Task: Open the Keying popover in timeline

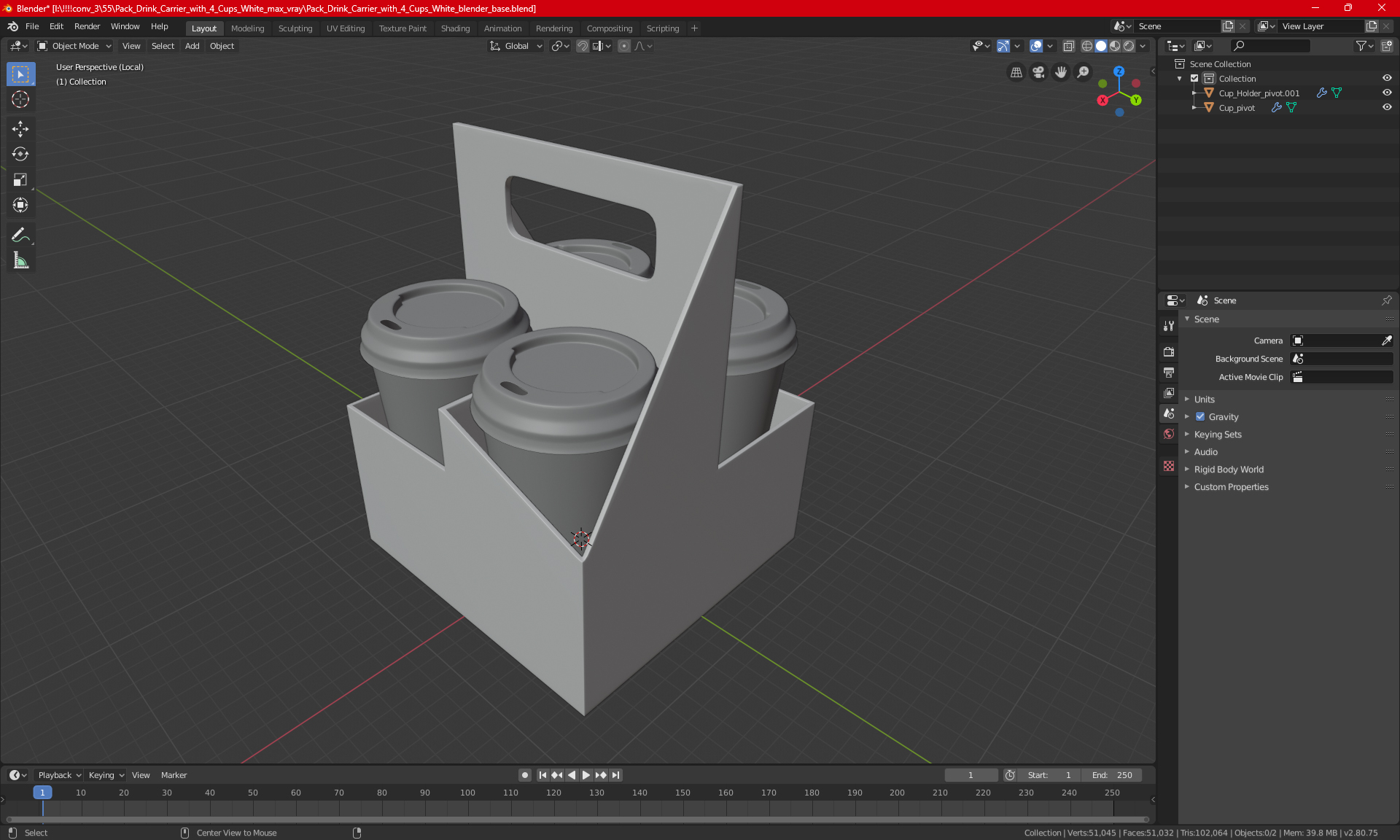Action: tap(106, 775)
